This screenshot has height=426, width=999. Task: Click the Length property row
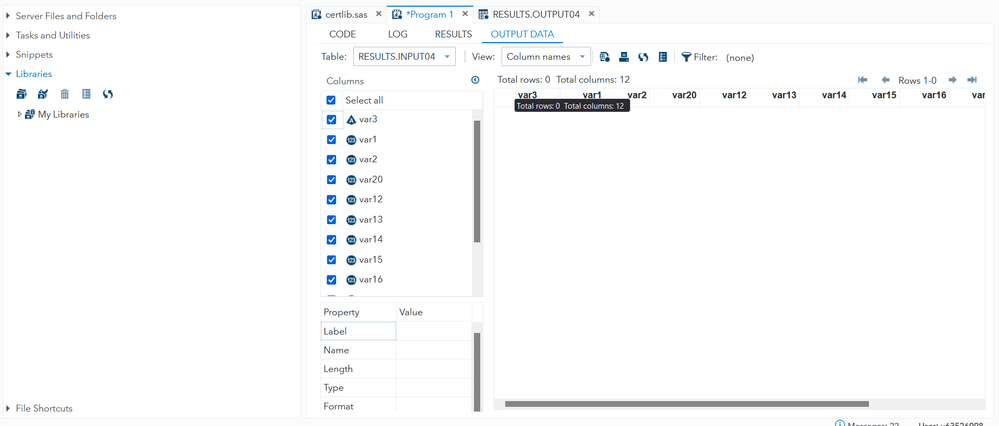(396, 369)
